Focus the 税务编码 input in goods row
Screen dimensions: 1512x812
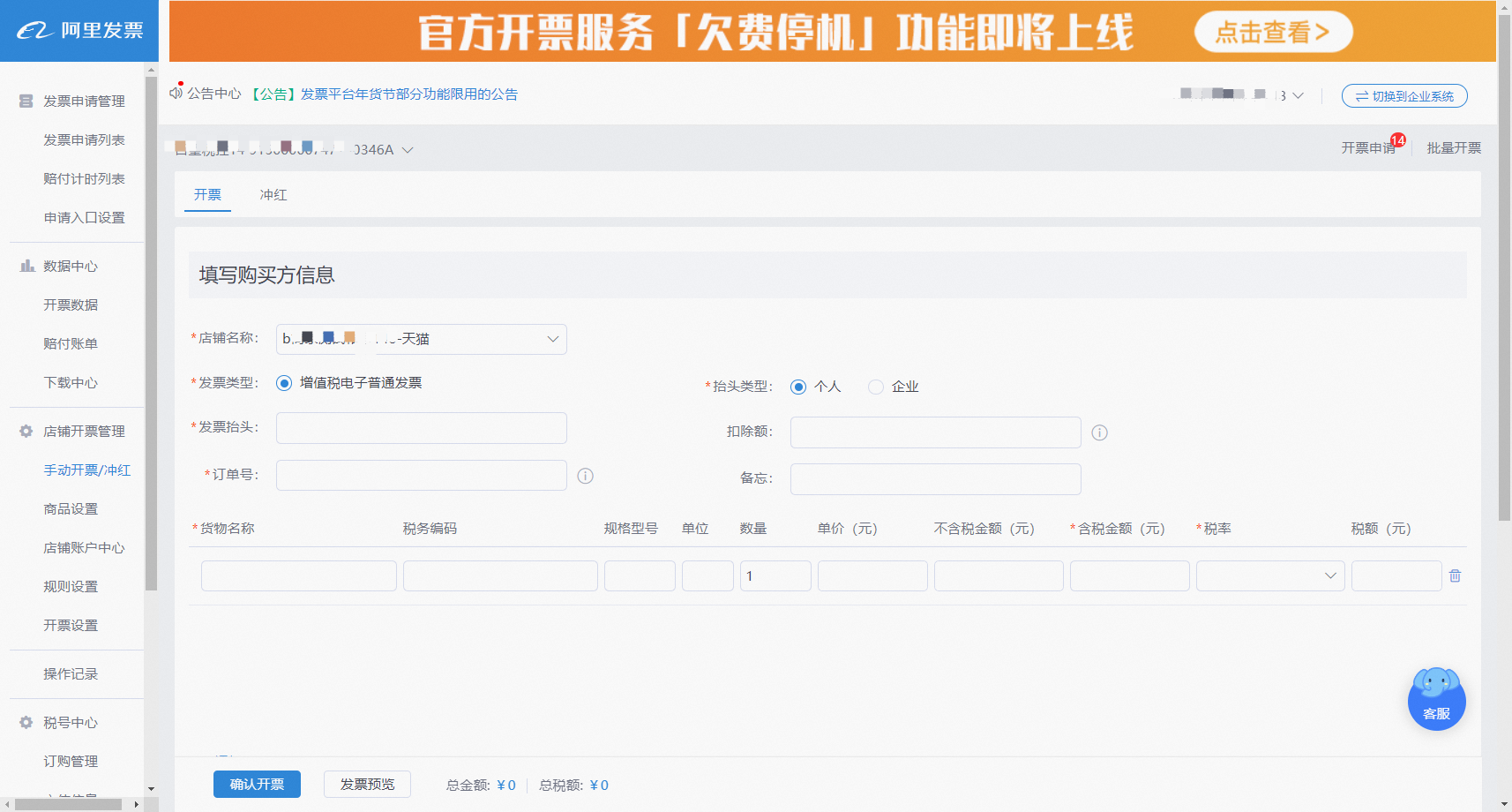(x=500, y=575)
